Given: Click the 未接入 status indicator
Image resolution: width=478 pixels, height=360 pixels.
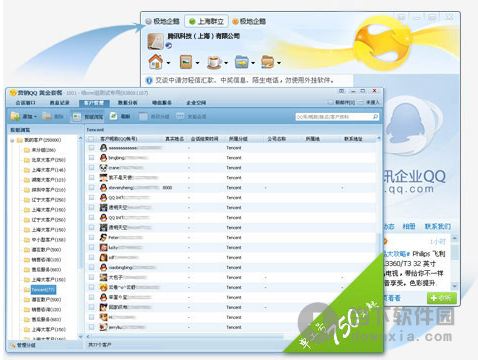Looking at the screenshot, I should tap(369, 102).
